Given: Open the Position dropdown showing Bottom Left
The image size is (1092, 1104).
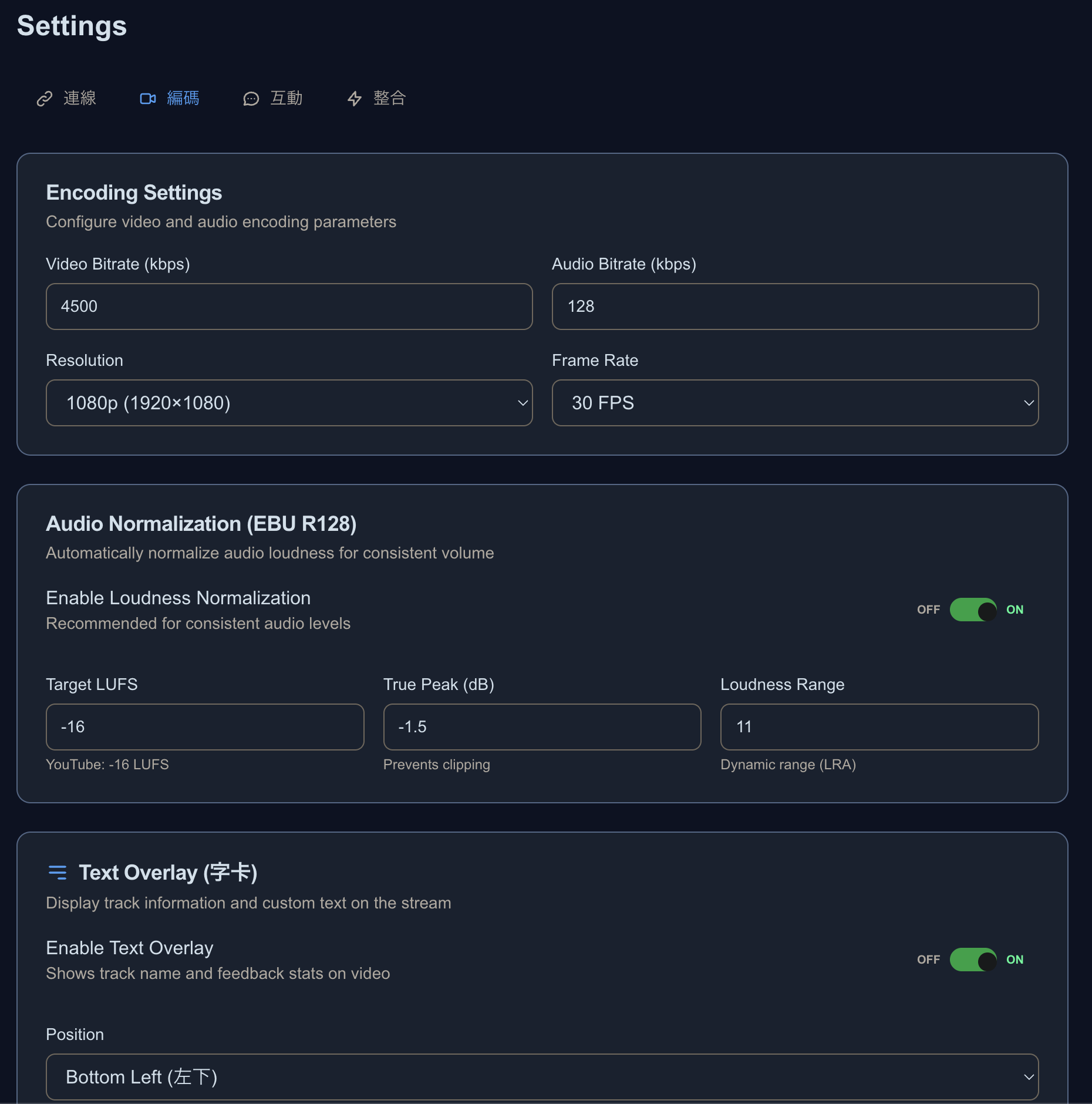Looking at the screenshot, I should click(542, 1077).
